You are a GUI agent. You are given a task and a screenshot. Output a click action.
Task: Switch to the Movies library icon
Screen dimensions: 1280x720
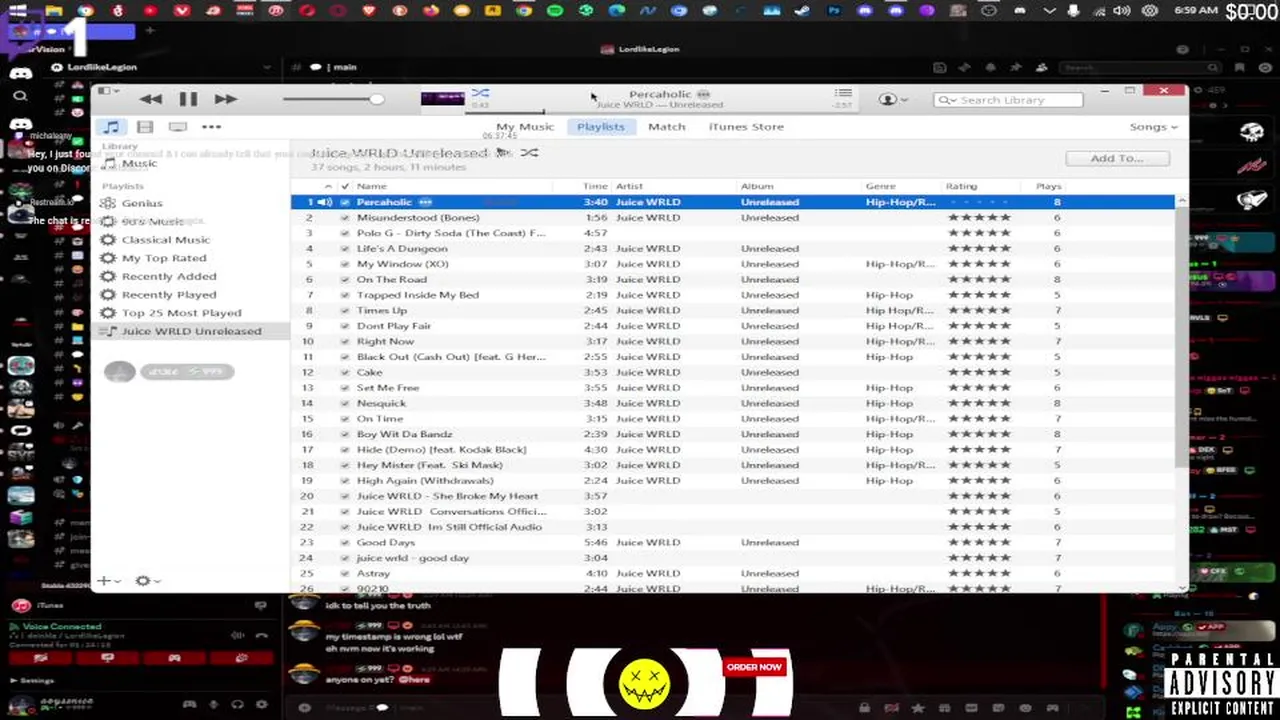[145, 127]
